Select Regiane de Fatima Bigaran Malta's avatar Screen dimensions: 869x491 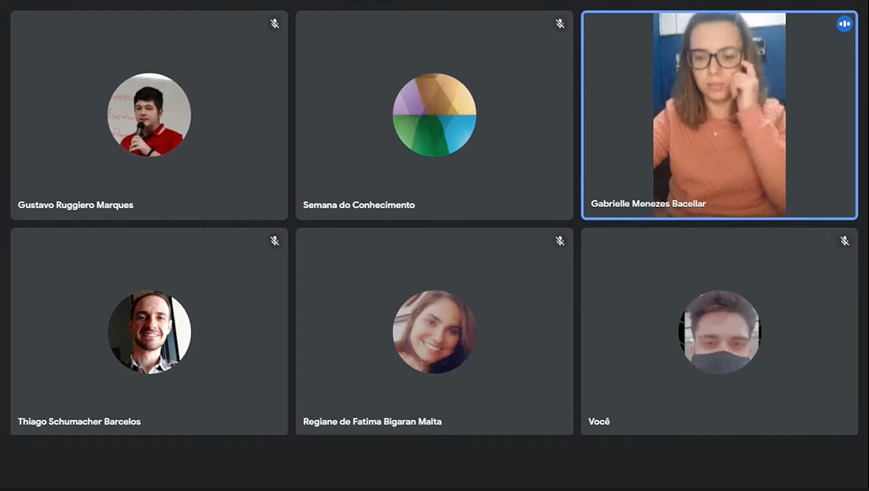(434, 332)
